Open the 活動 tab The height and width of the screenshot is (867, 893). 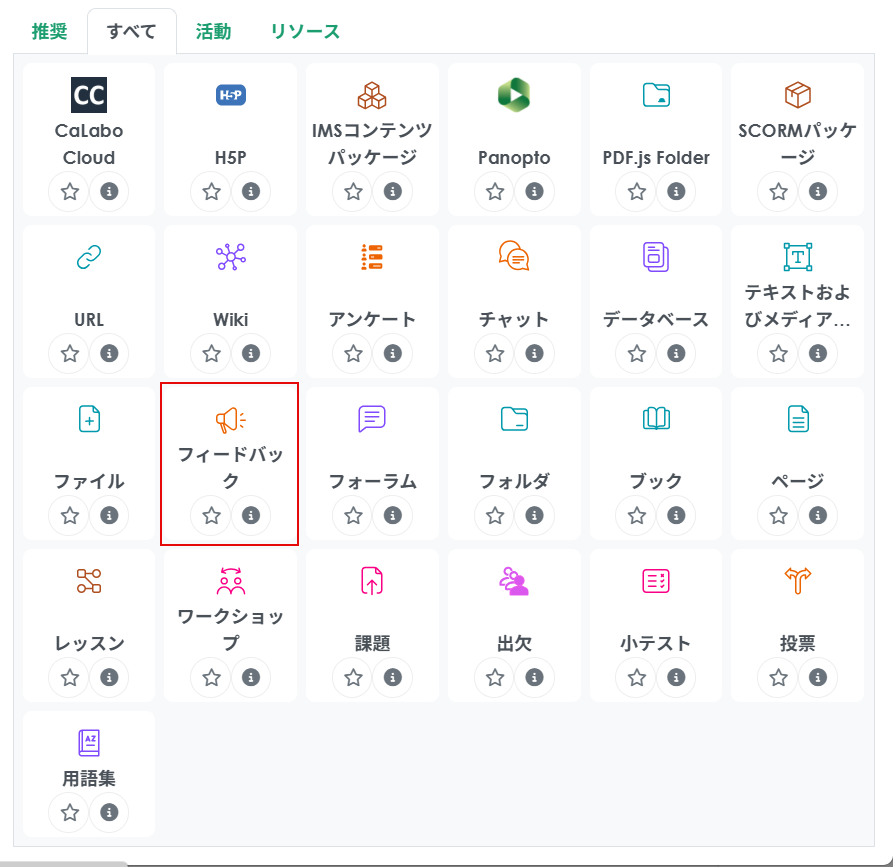[213, 31]
